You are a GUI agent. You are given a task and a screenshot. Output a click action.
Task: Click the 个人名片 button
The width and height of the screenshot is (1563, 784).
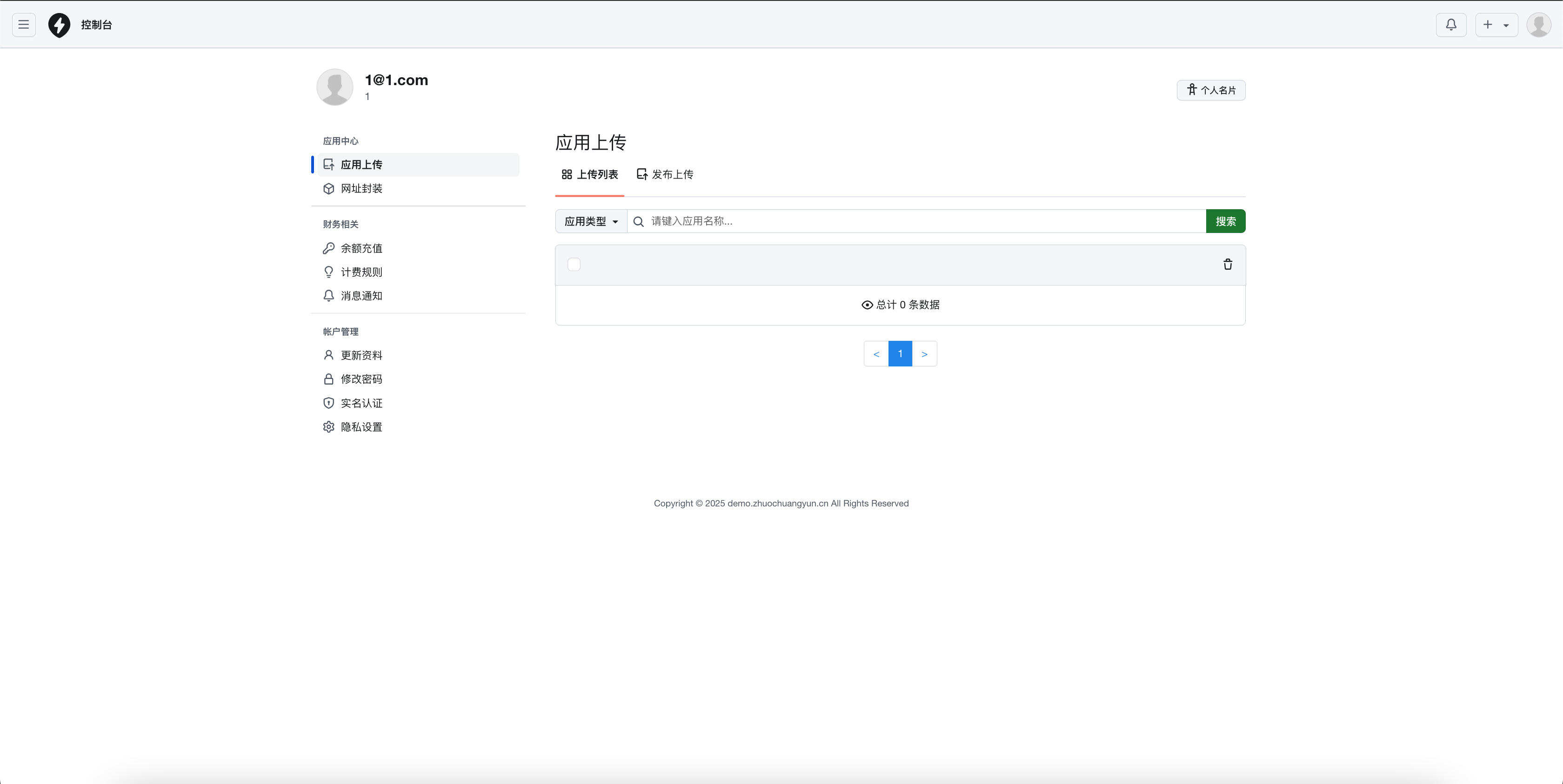click(1210, 90)
